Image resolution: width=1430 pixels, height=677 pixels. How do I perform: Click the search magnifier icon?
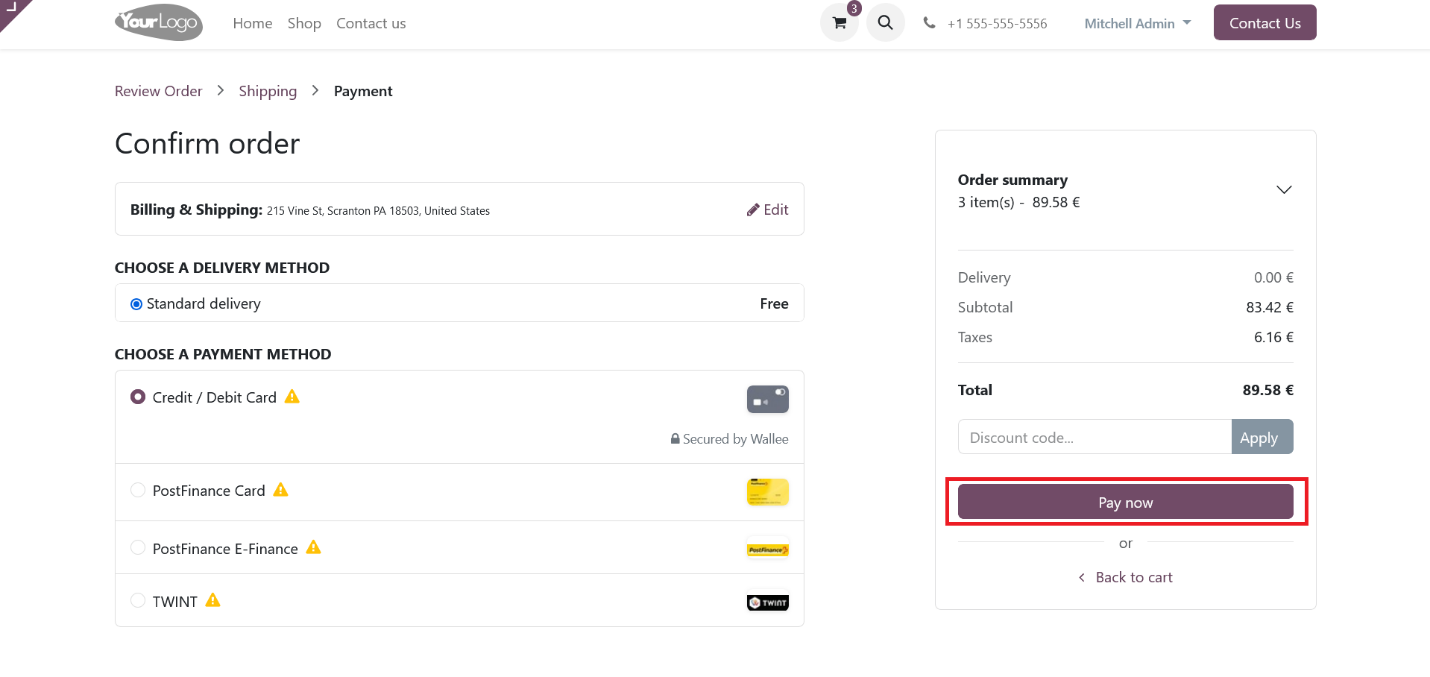885,23
